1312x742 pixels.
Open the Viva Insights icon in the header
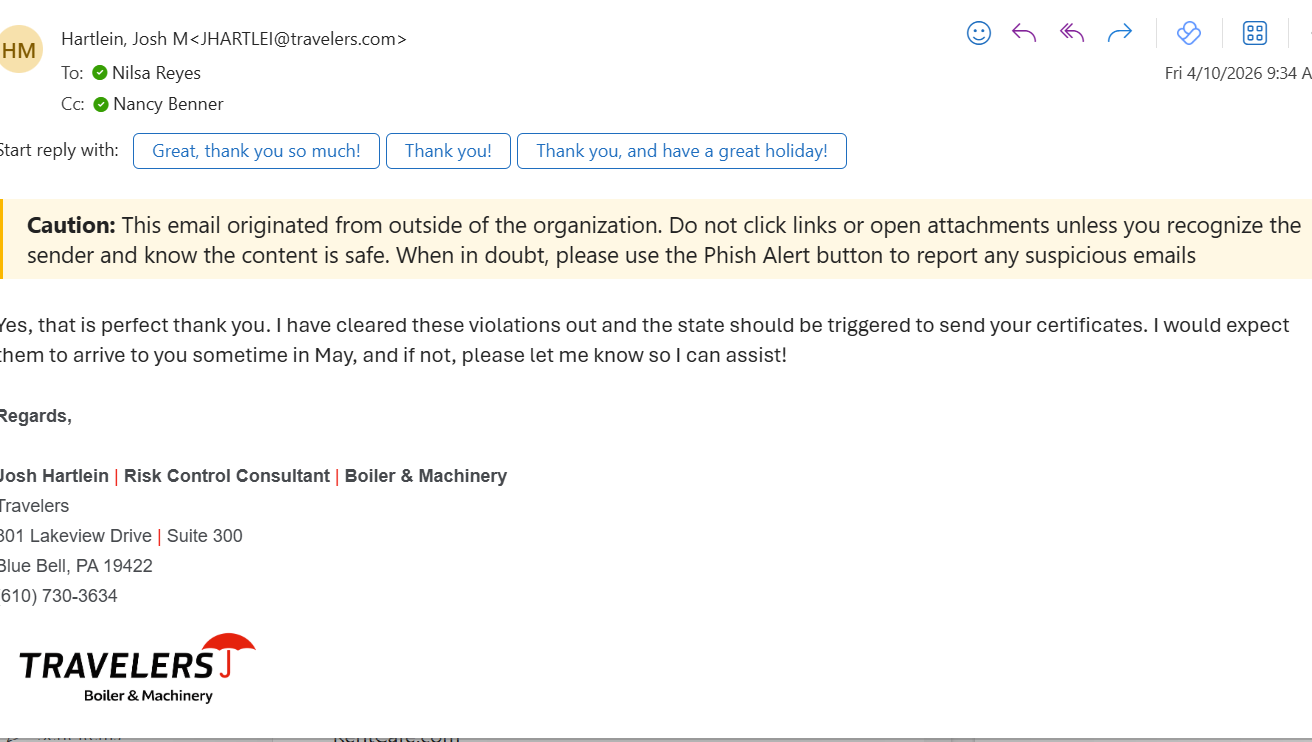point(1189,33)
